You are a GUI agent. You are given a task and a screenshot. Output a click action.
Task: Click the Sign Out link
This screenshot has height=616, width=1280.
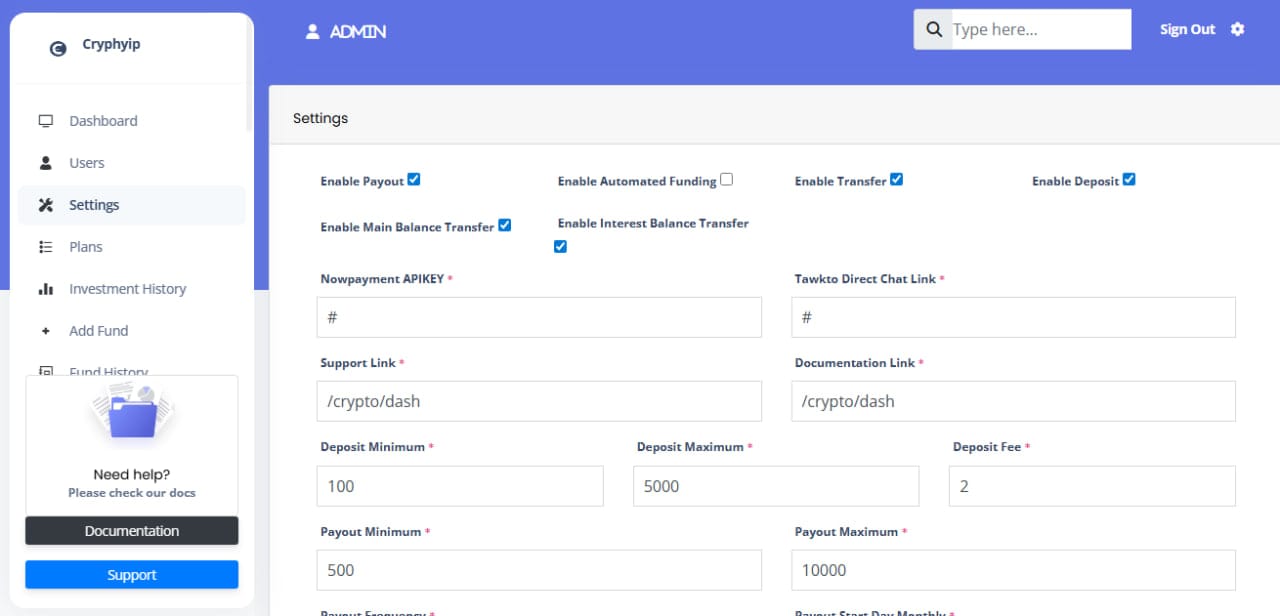click(1187, 29)
